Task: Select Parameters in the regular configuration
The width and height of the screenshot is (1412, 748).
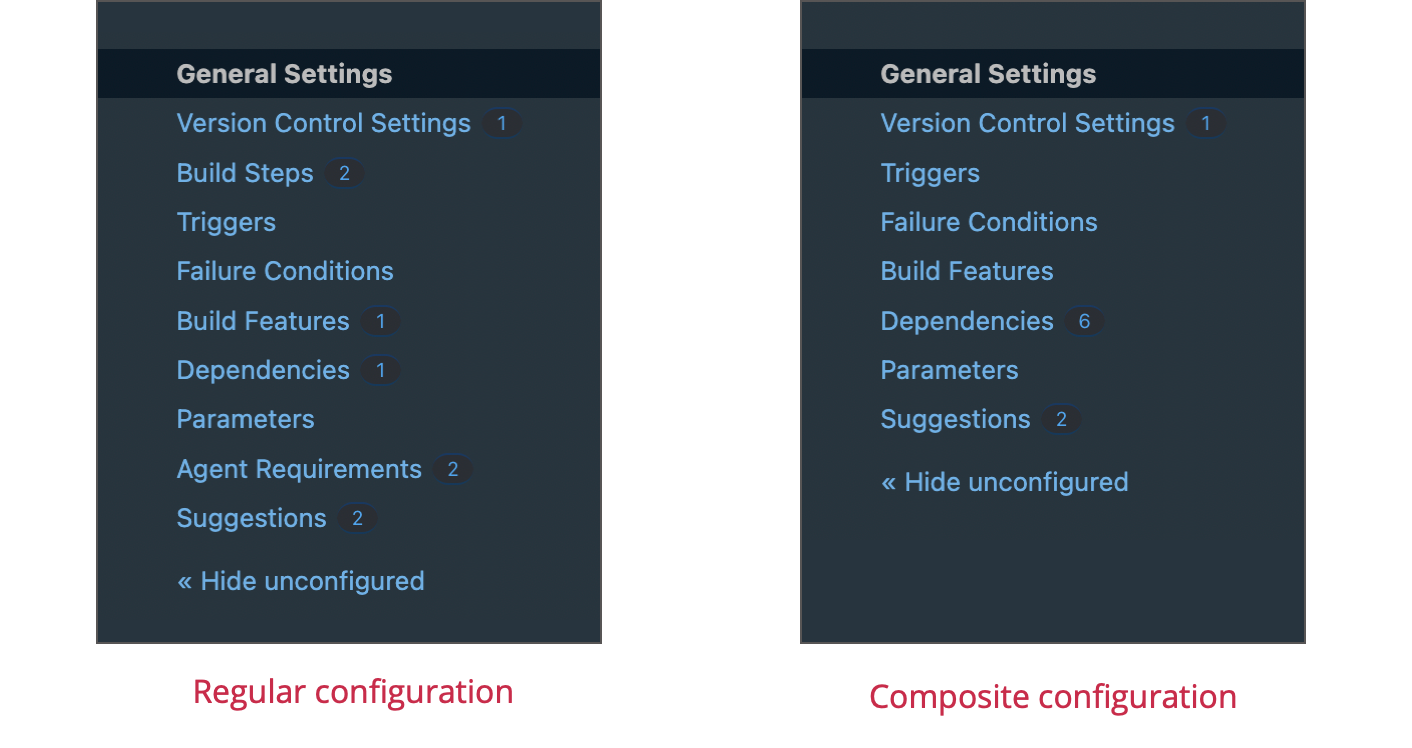Action: 244,418
